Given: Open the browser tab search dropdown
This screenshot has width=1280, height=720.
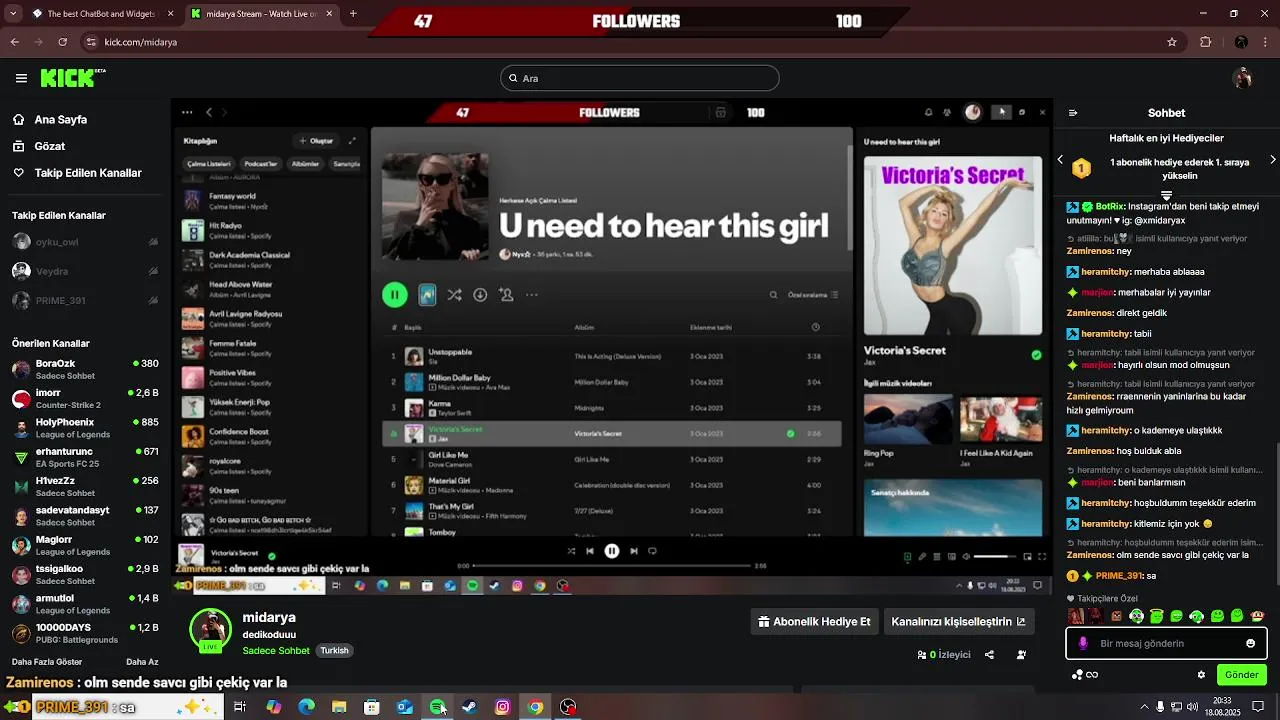Looking at the screenshot, I should tap(14, 14).
